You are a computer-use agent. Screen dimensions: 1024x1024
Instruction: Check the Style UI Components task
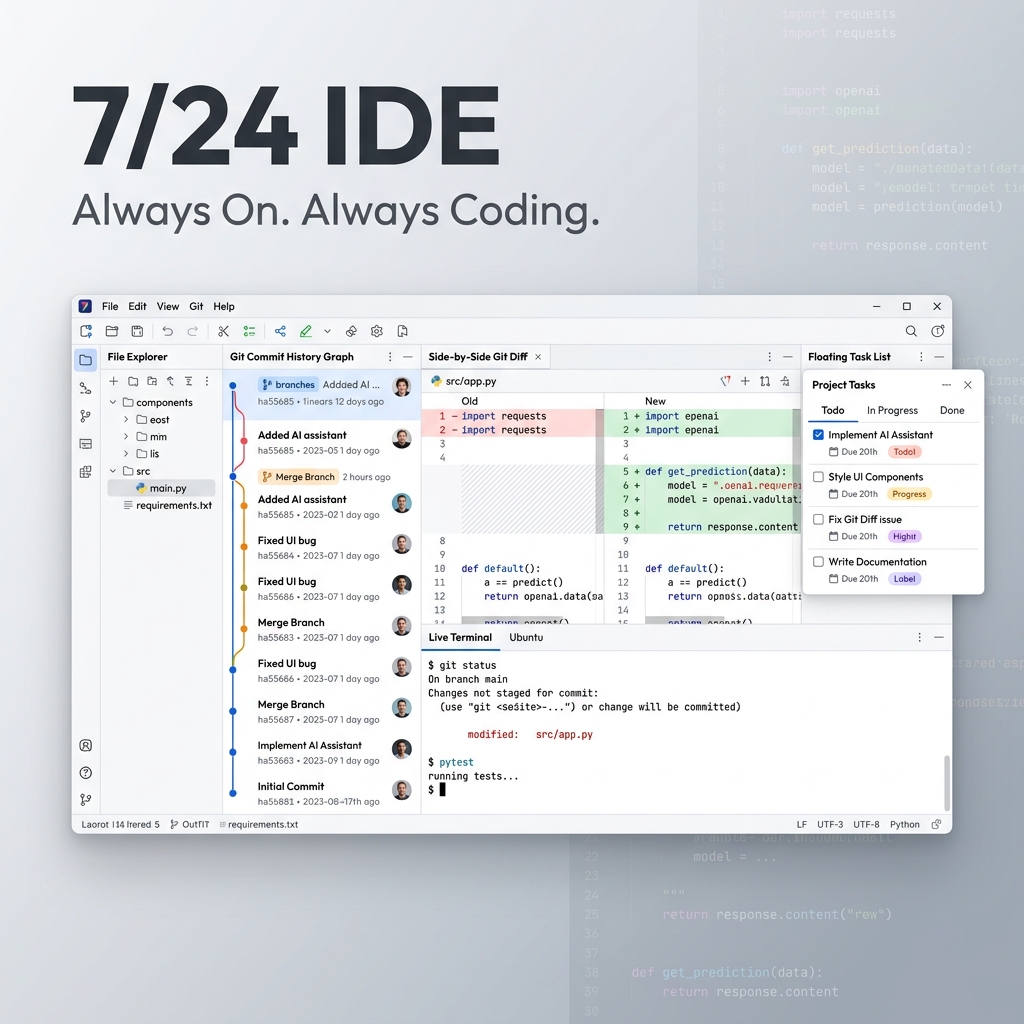tap(818, 477)
